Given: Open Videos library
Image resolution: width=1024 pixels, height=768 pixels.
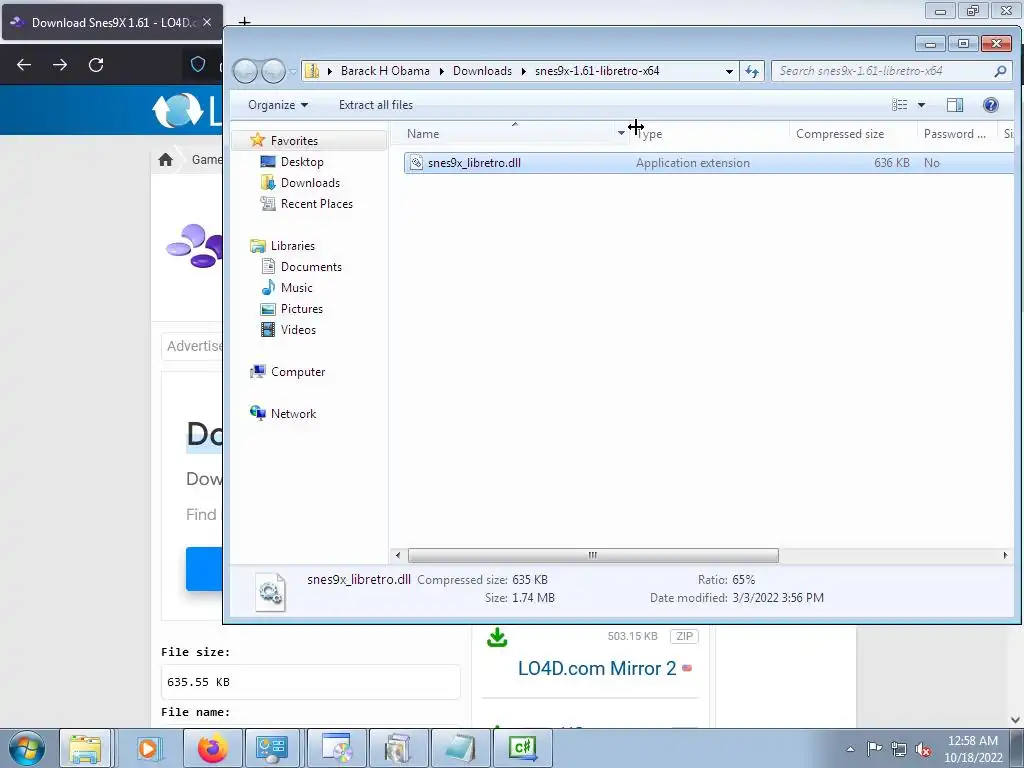Looking at the screenshot, I should 298,330.
